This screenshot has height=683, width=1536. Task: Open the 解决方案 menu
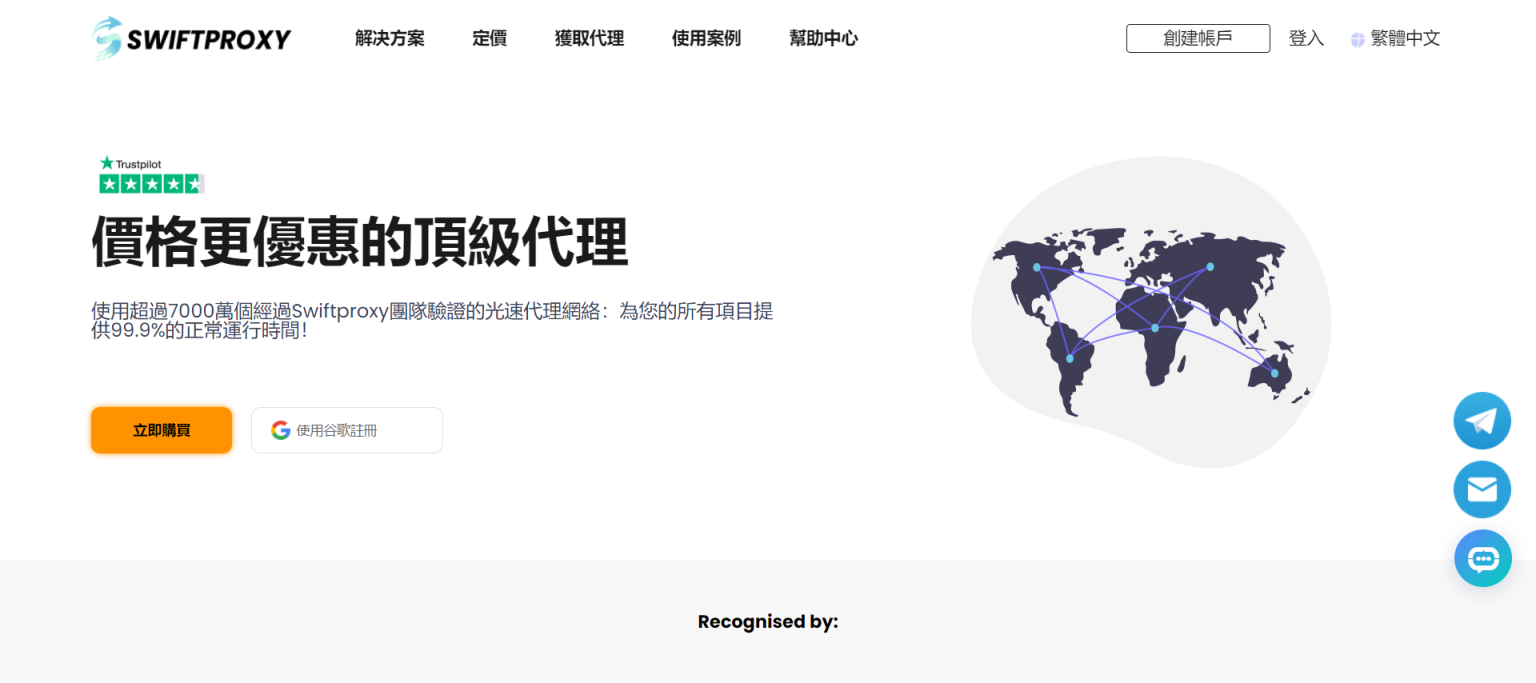coord(389,38)
